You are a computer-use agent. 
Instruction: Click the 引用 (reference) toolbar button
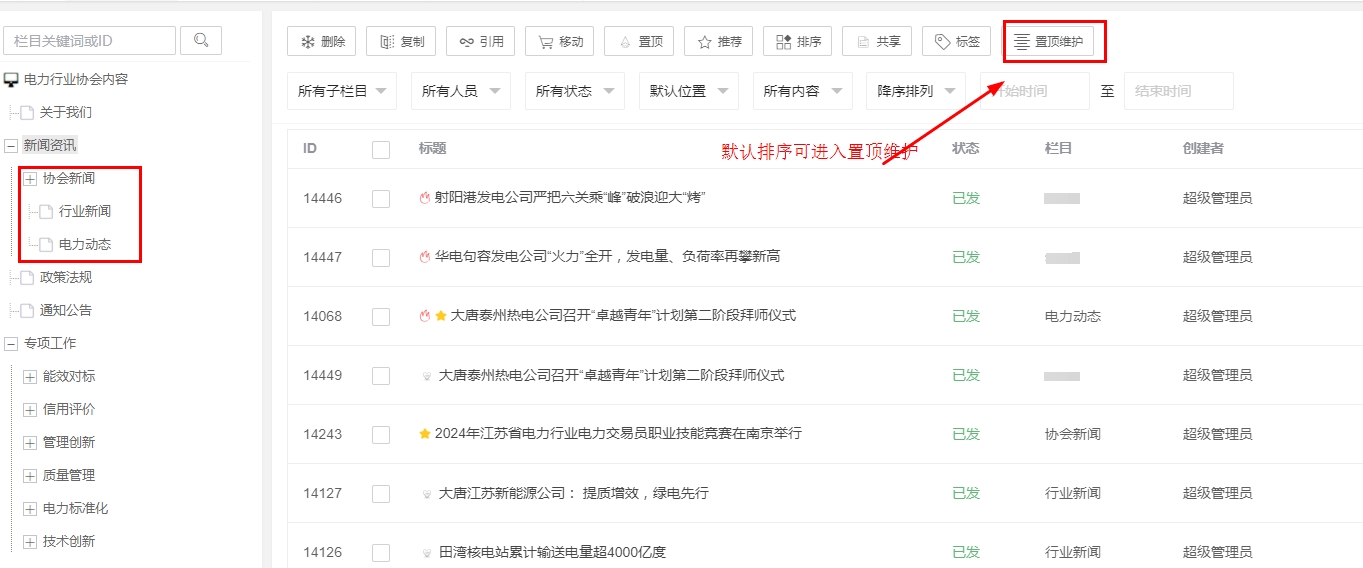pyautogui.click(x=481, y=41)
